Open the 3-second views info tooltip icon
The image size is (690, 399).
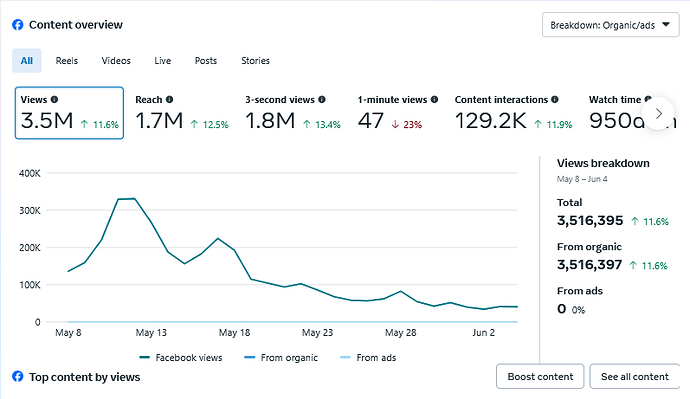pos(322,99)
